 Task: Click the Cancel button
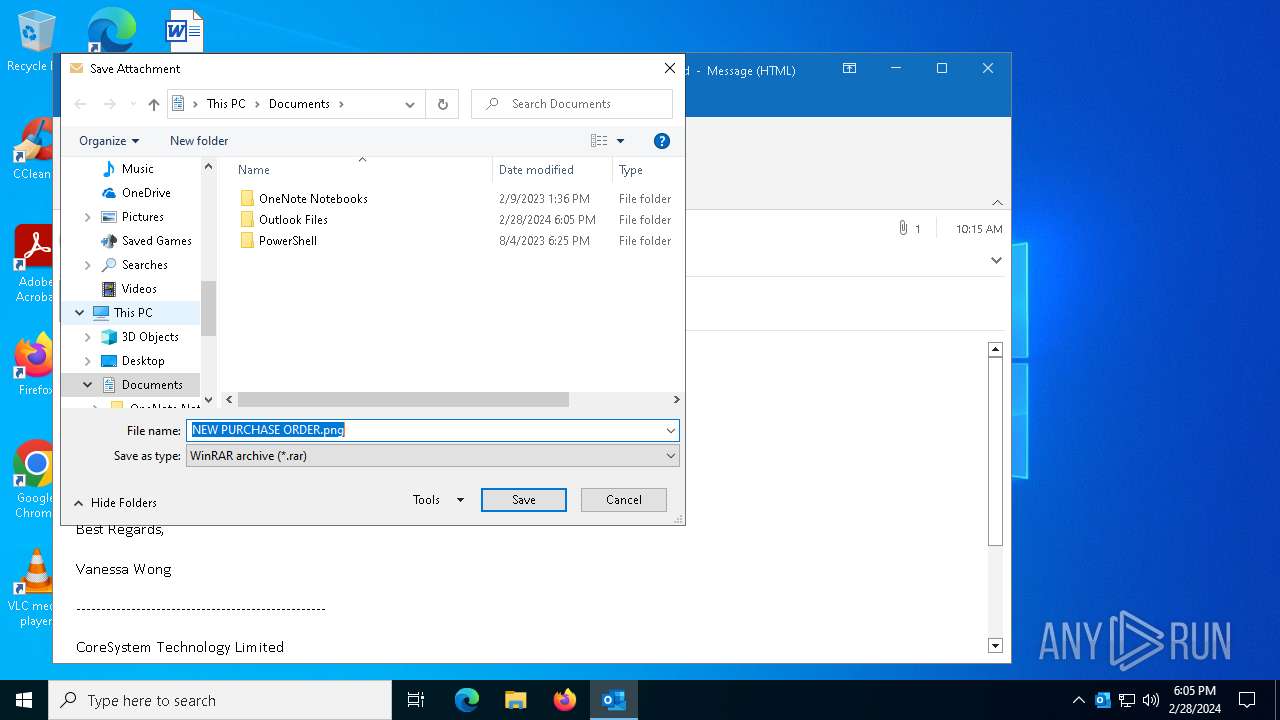coord(624,500)
